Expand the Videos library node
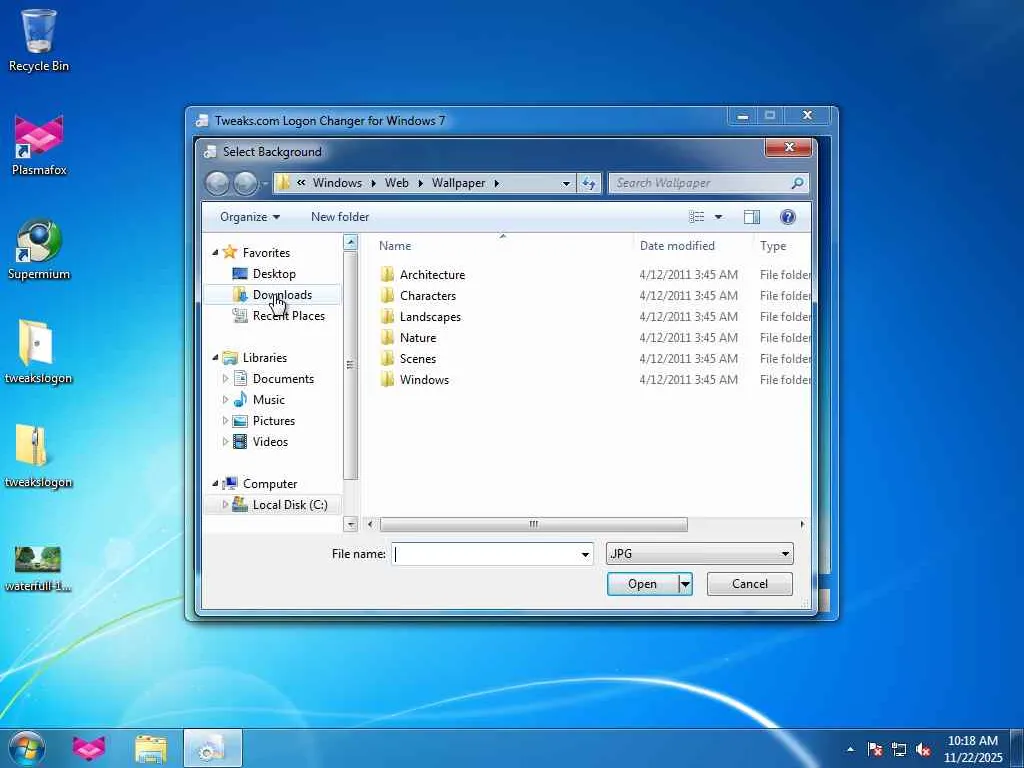1024x768 pixels. pyautogui.click(x=225, y=441)
